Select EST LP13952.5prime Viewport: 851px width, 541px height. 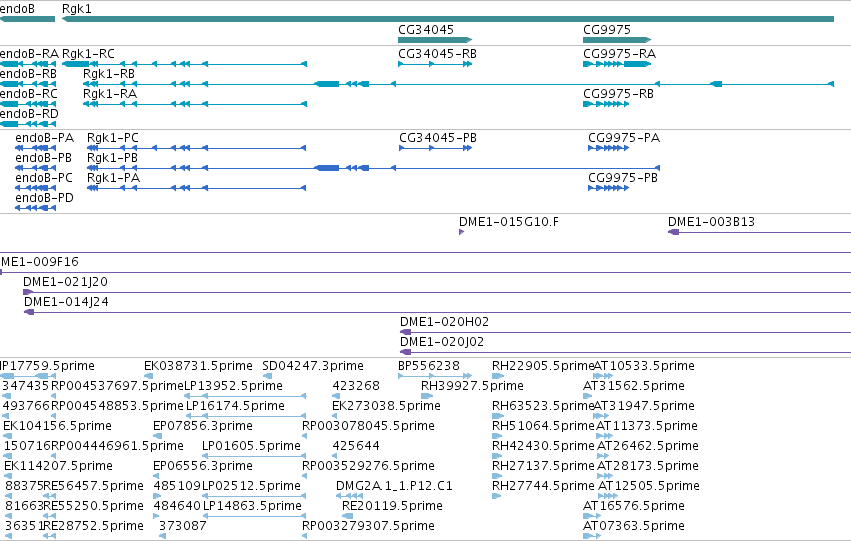coord(233,386)
